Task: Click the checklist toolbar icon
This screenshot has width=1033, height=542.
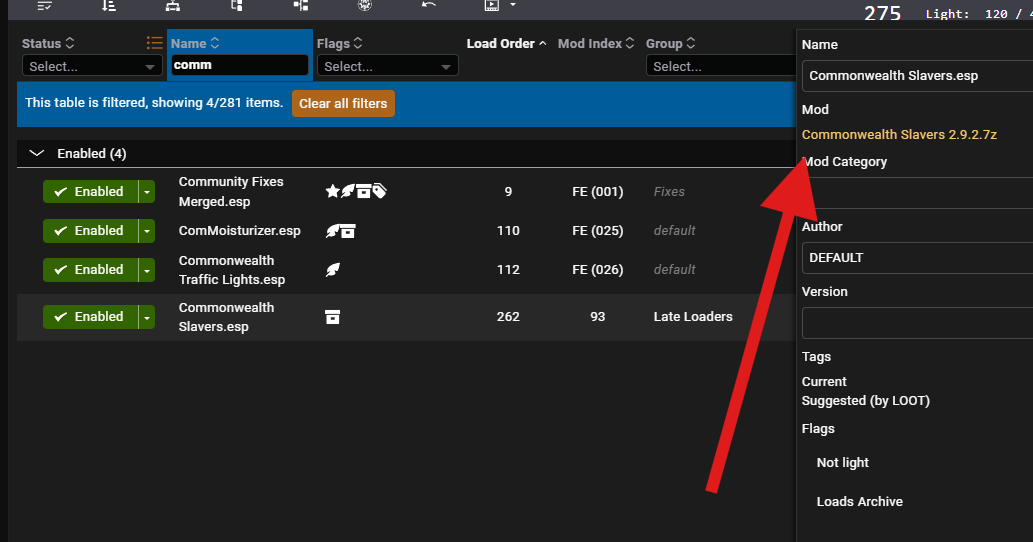Action: pyautogui.click(x=45, y=6)
